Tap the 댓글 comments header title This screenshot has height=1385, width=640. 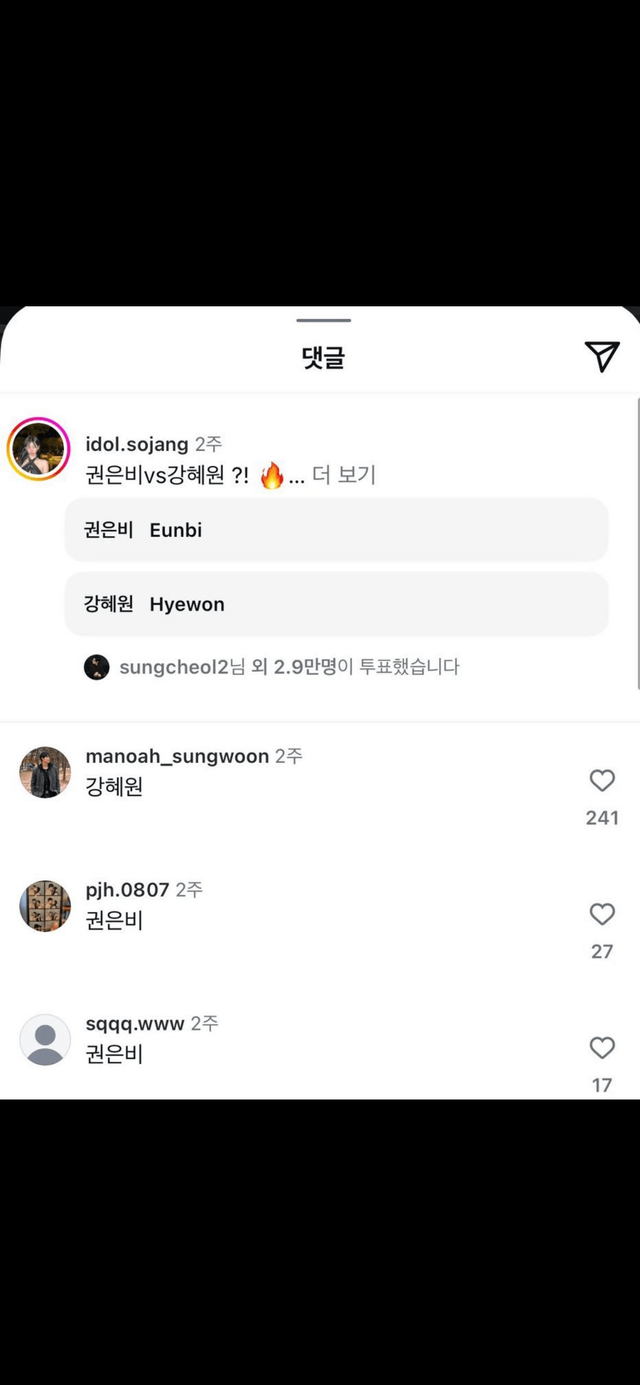tap(323, 357)
